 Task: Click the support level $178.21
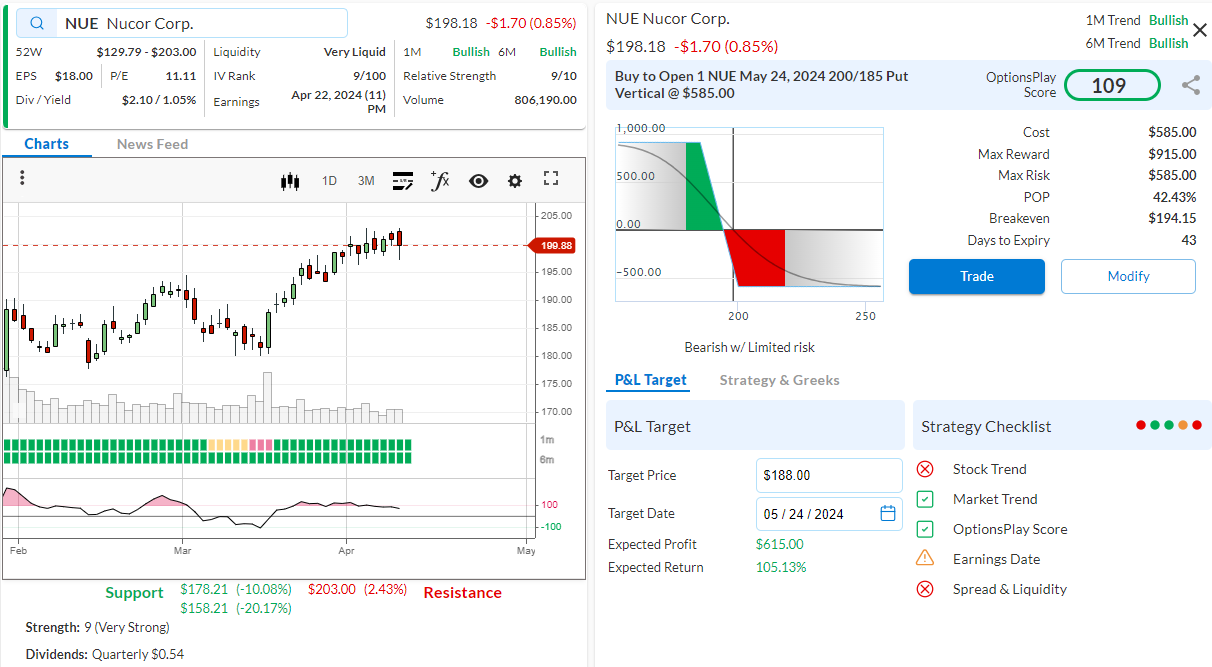[203, 589]
